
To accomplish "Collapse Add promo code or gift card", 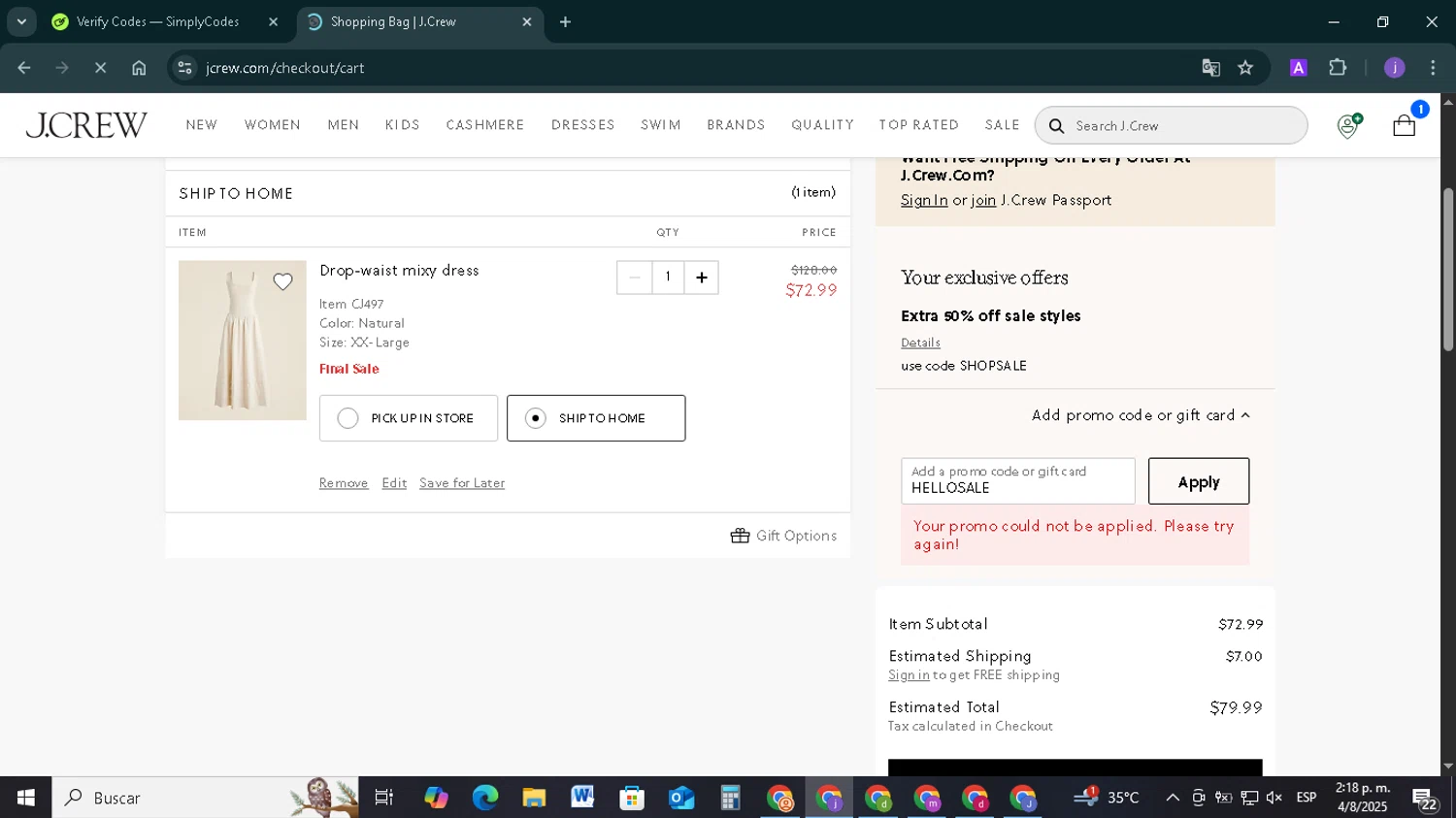I will (x=1141, y=415).
